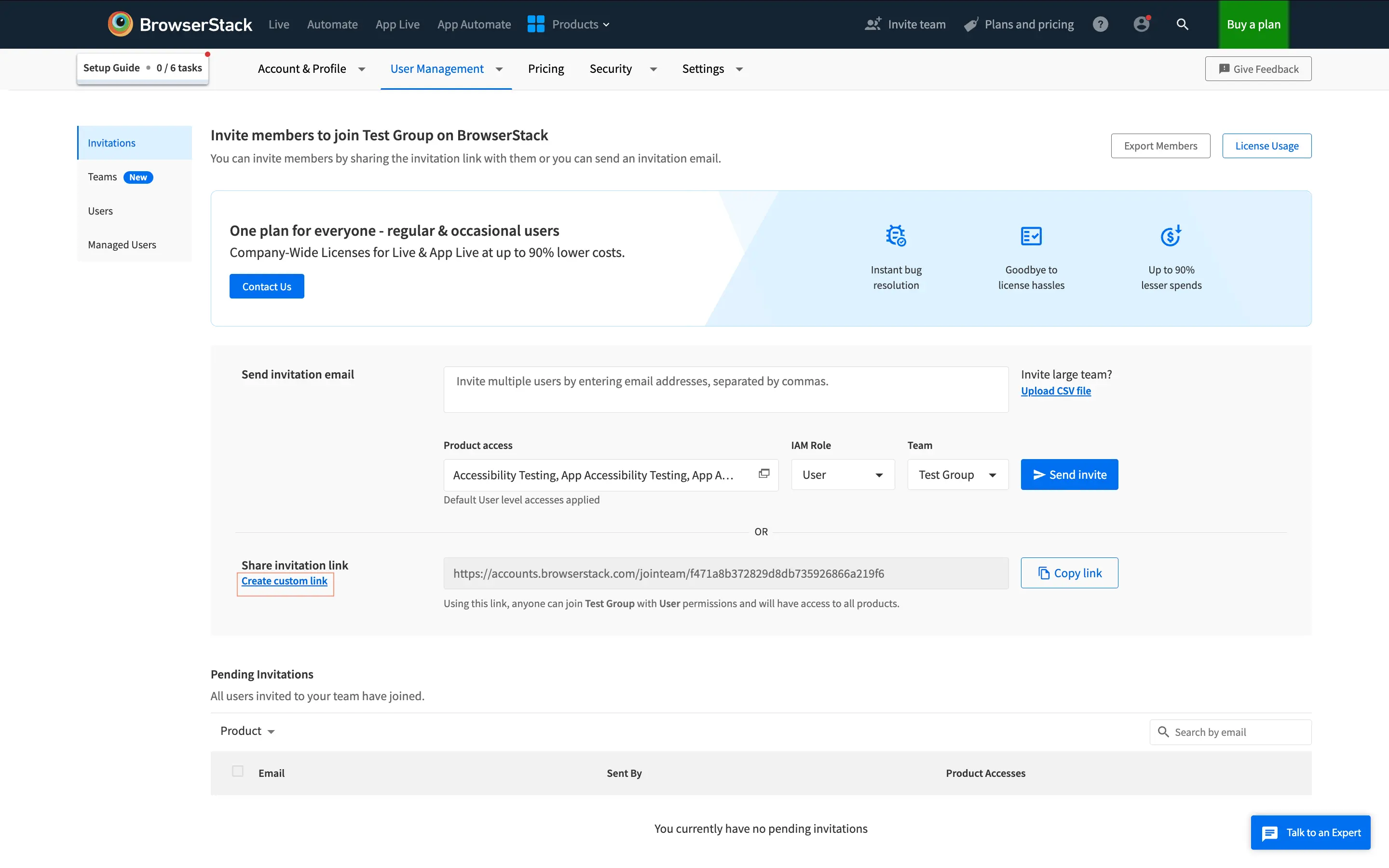Click the Copy link icon
The image size is (1389, 868).
click(1043, 573)
